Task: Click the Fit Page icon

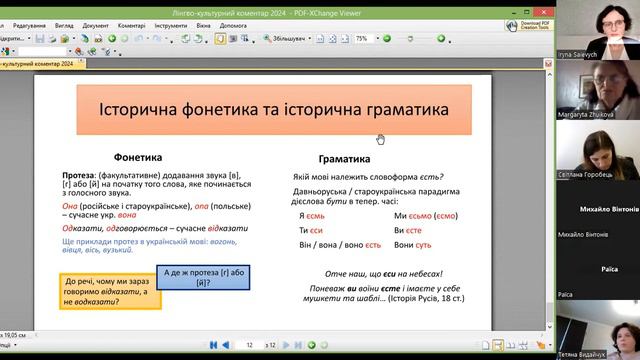Action: [333, 39]
